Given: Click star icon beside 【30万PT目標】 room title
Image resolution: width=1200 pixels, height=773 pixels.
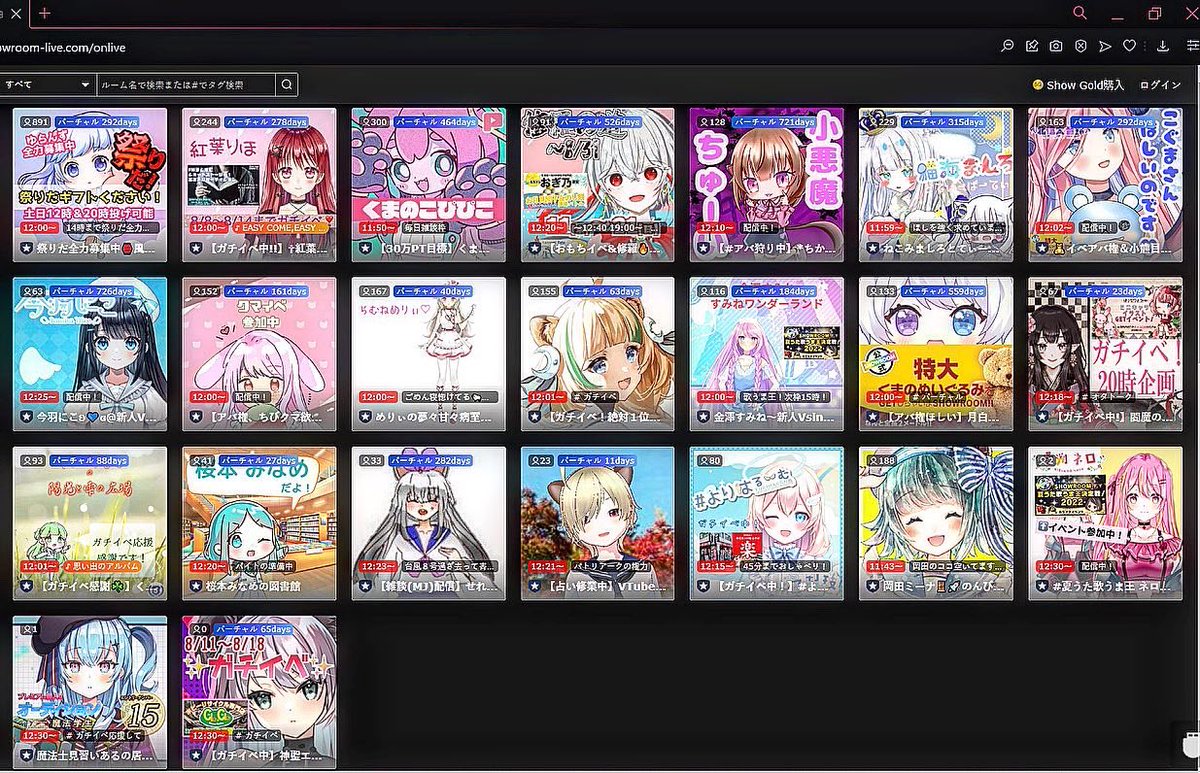Looking at the screenshot, I should click(365, 249).
